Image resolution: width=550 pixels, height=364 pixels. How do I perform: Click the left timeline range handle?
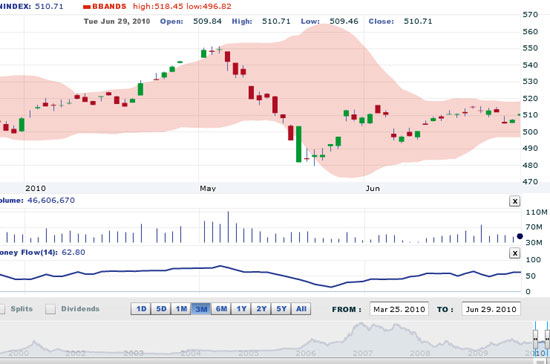tap(535, 339)
